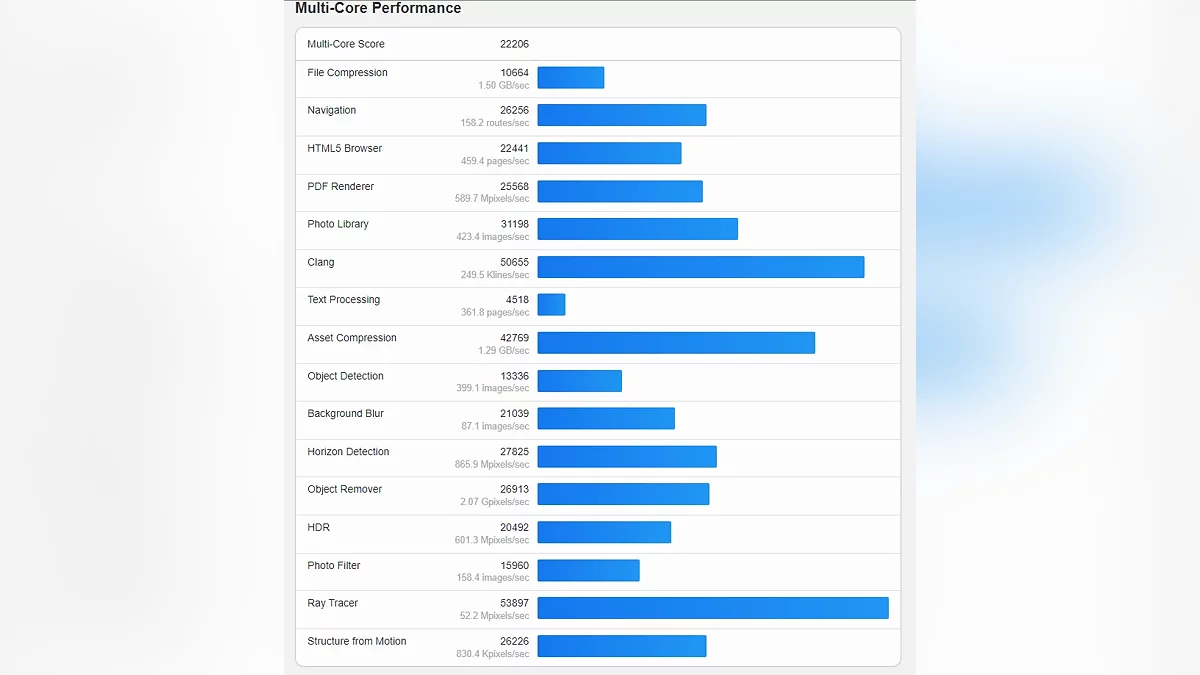Image resolution: width=1200 pixels, height=675 pixels.
Task: Click the Background Blur label
Action: tap(345, 414)
